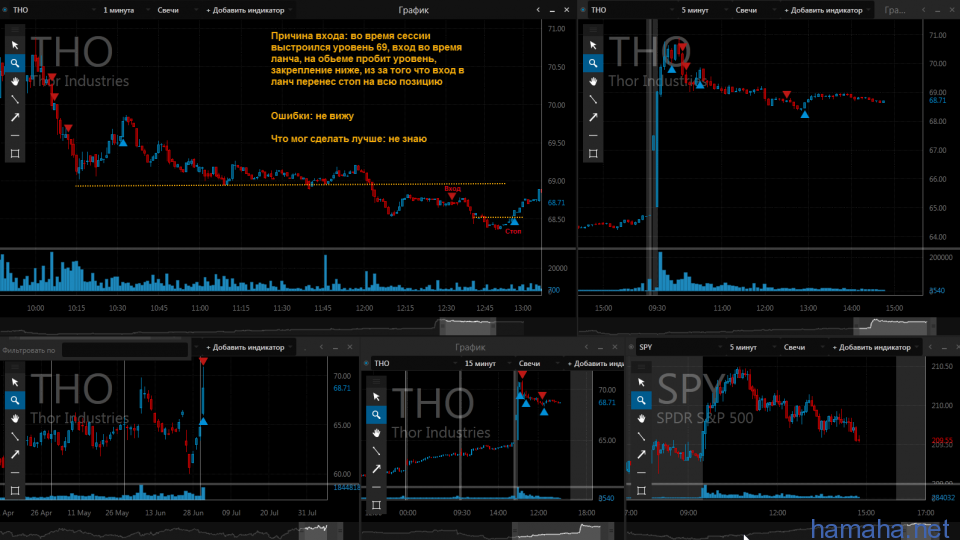Select the rectangle tool in the SPY chart
Viewport: 960px width, 540px height.
click(641, 490)
